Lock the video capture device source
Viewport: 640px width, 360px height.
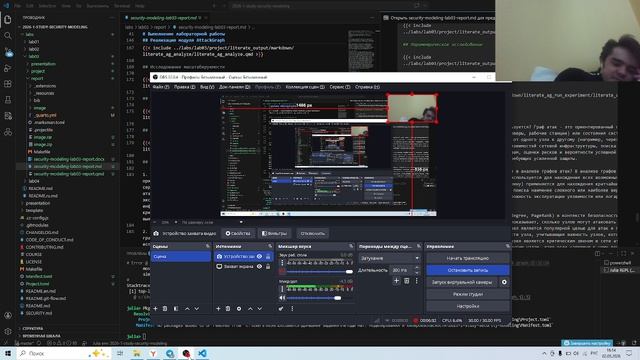[x=268, y=256]
